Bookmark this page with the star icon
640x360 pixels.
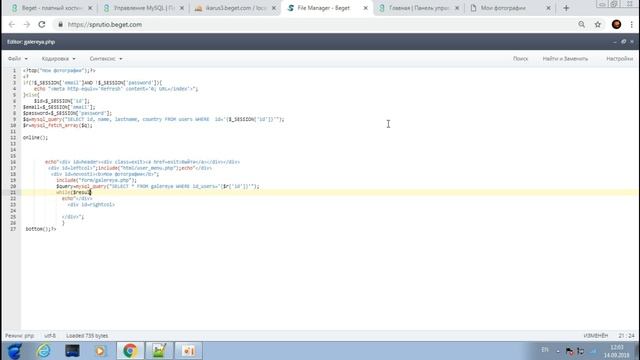point(598,24)
